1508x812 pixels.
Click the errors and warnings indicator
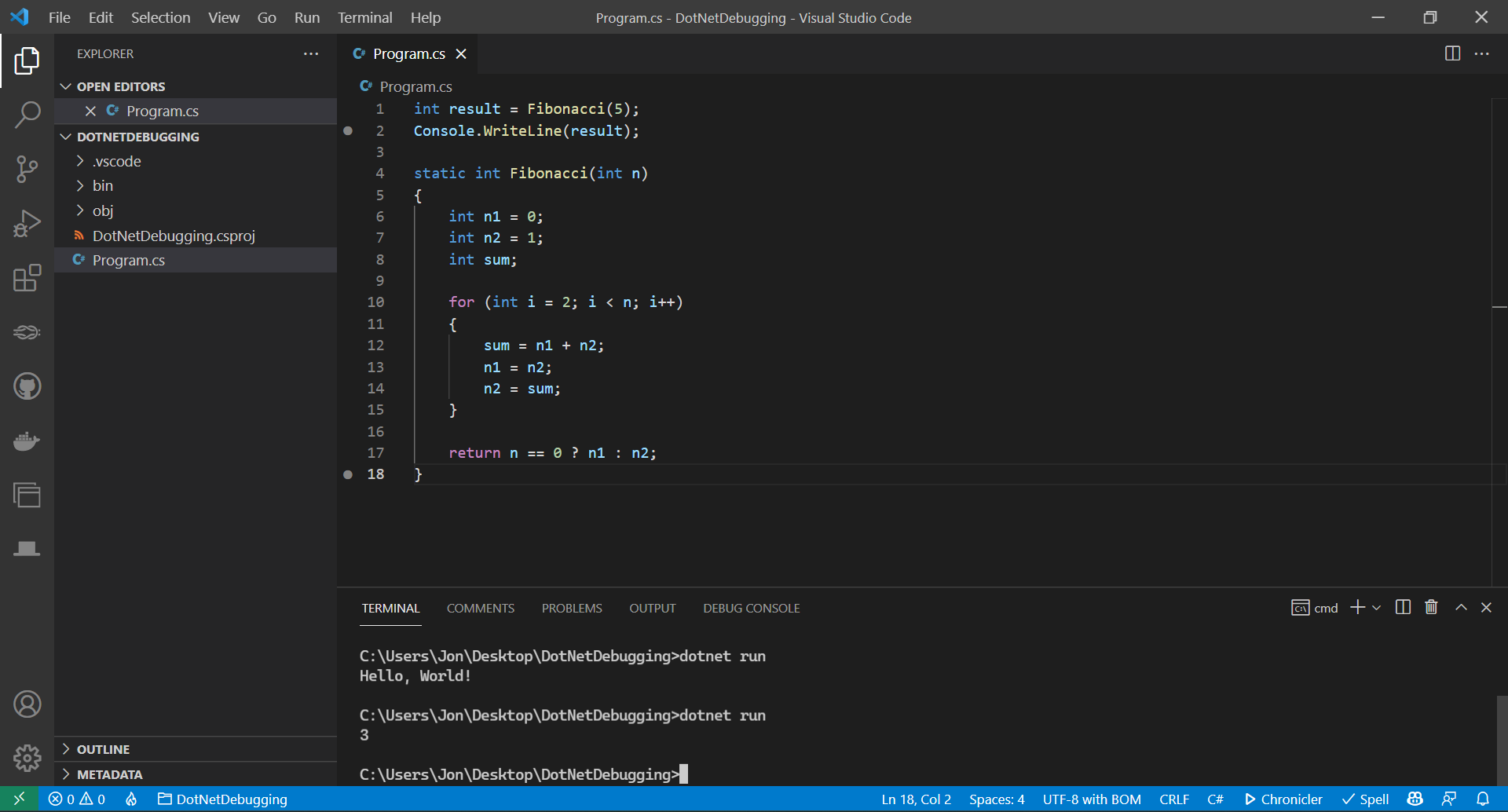76,799
